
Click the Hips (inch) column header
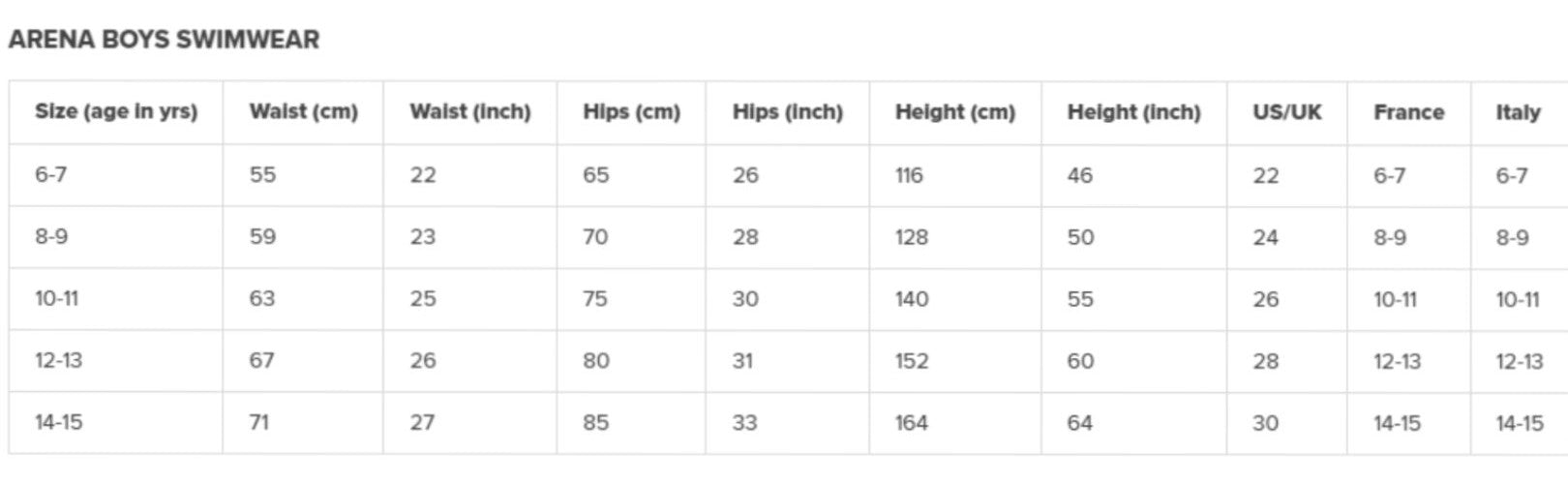(x=787, y=112)
